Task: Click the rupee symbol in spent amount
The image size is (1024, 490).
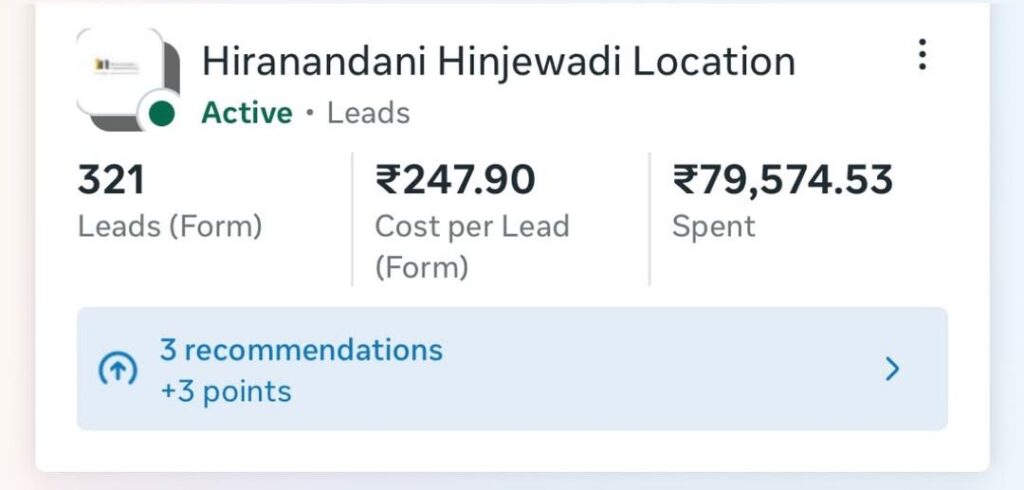Action: (684, 181)
